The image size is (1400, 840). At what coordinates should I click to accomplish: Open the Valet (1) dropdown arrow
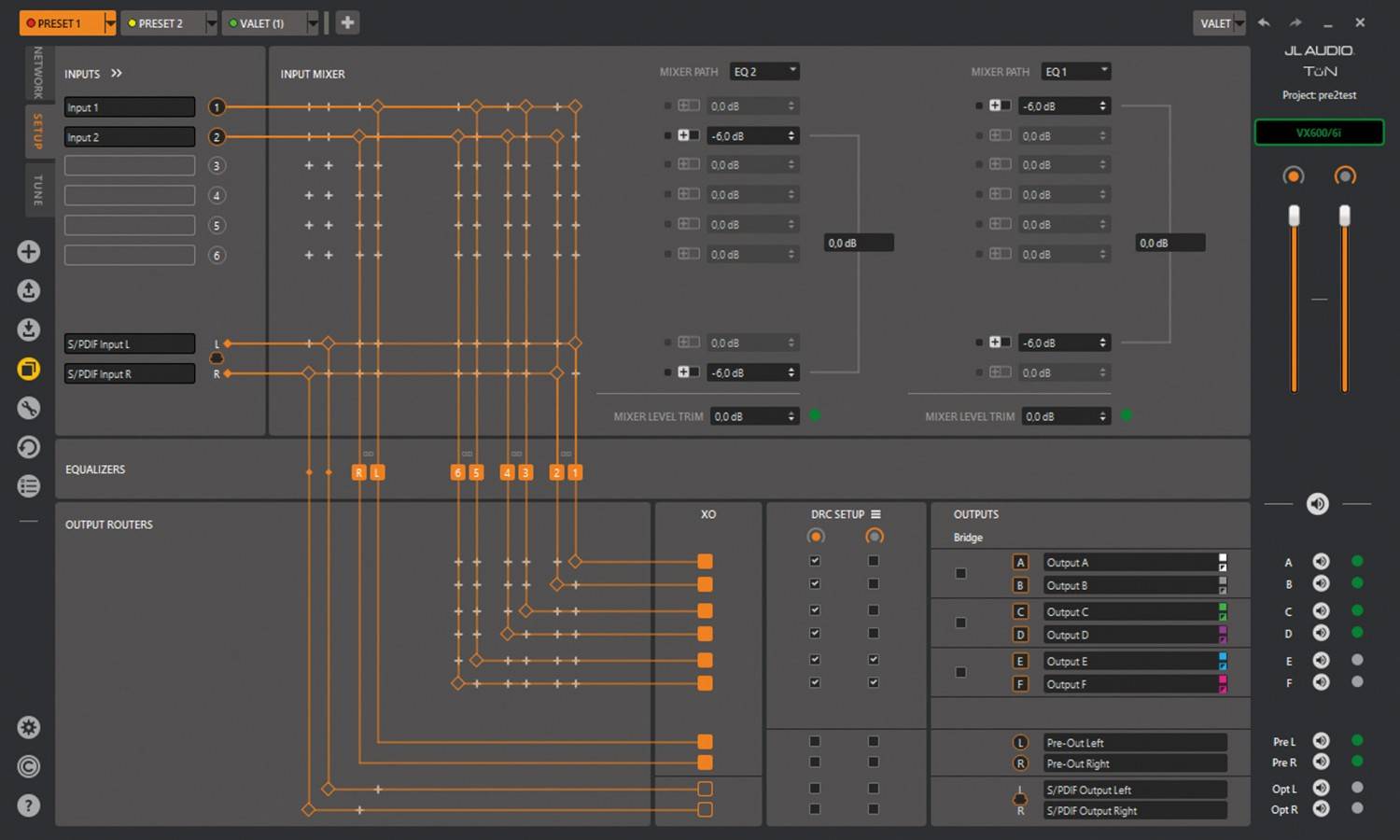point(313,23)
